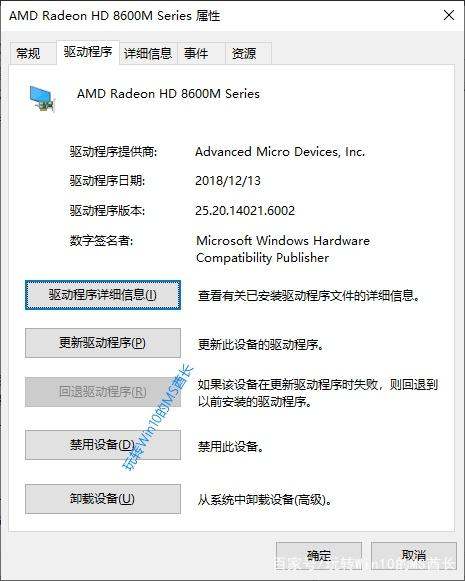Cancel the dialog with 取消
The height and width of the screenshot is (581, 465).
click(x=413, y=555)
